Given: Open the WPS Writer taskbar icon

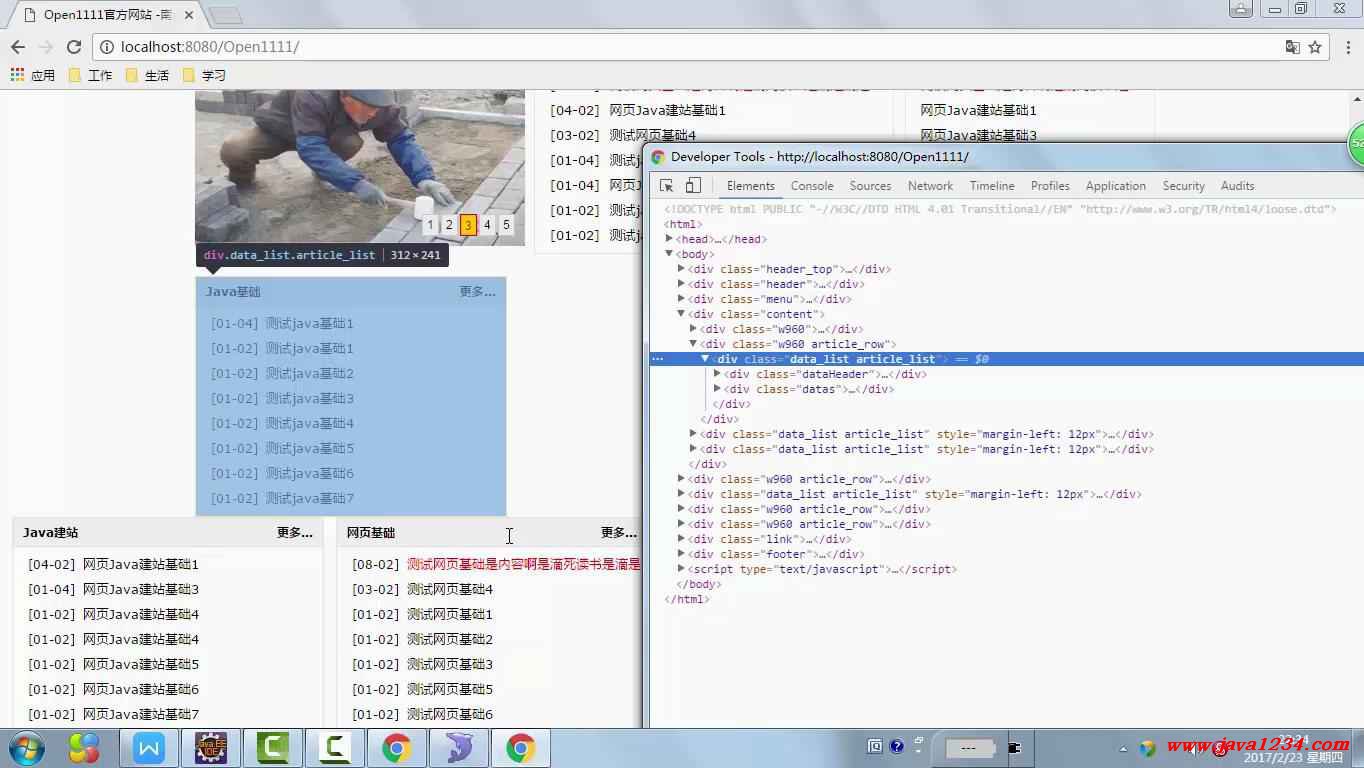Looking at the screenshot, I should [x=148, y=748].
